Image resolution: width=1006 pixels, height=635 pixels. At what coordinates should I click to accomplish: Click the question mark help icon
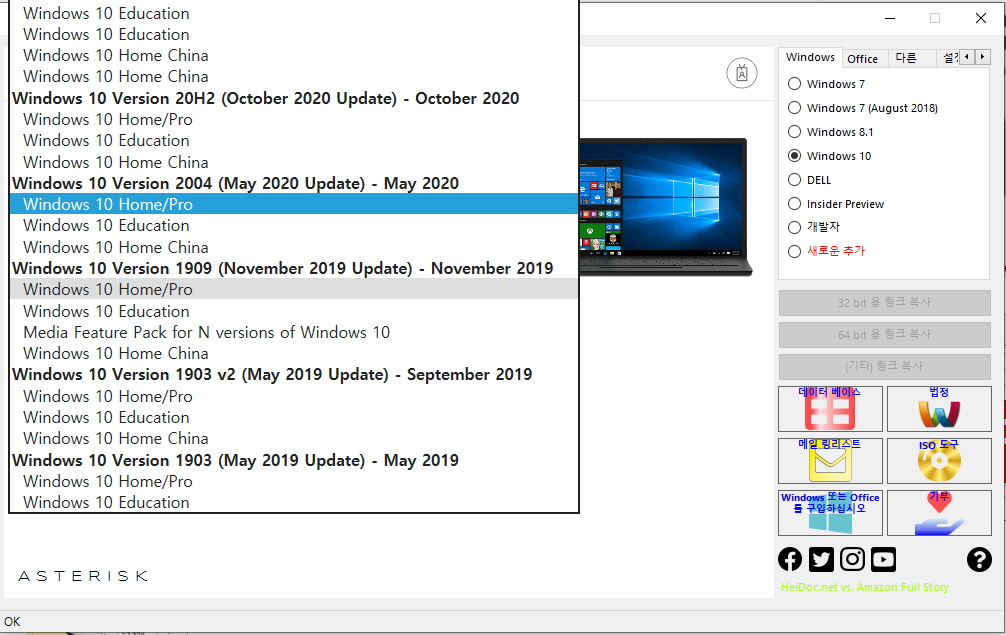[979, 559]
